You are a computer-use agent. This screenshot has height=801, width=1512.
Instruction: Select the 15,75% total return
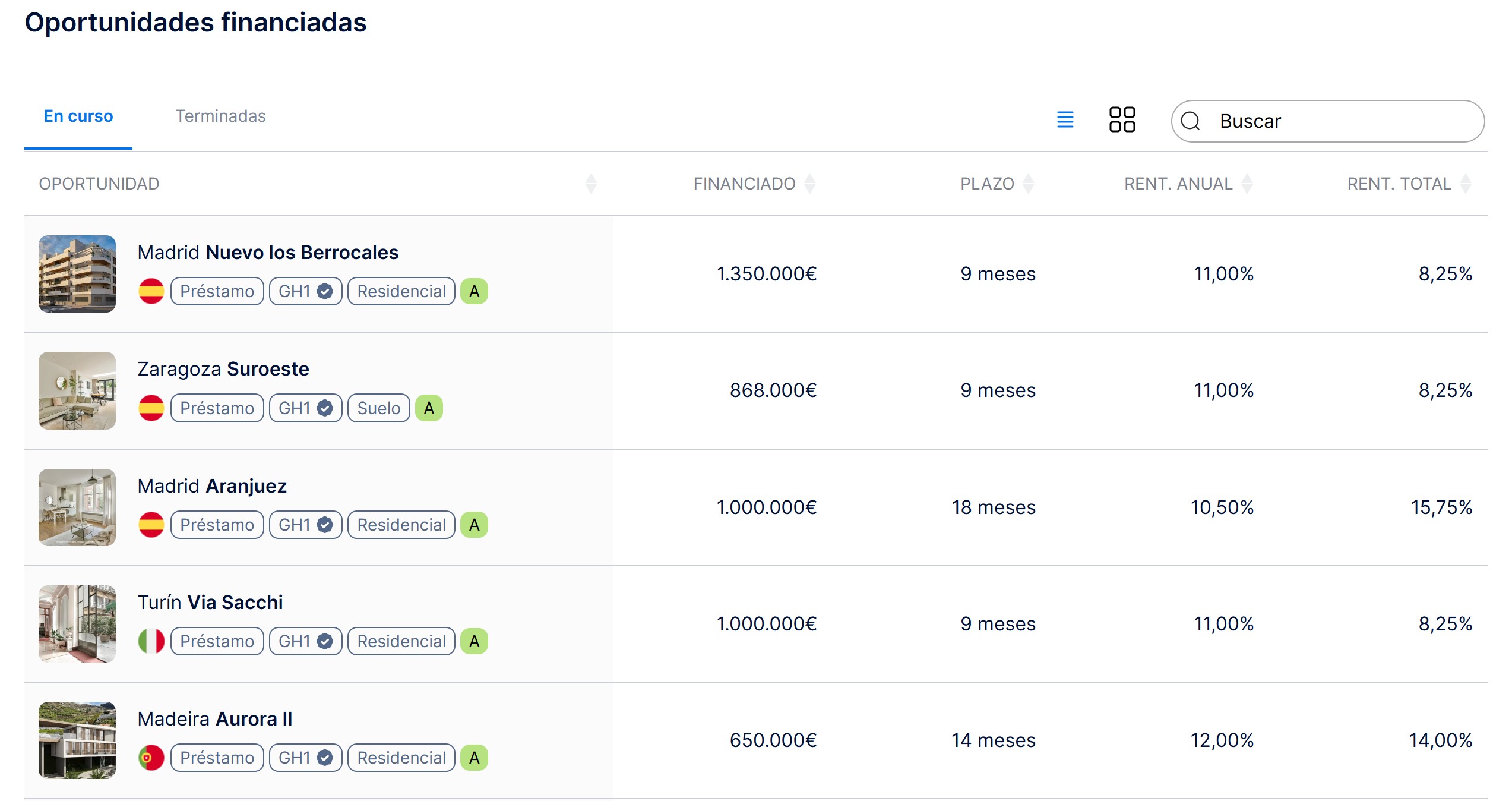(1441, 507)
